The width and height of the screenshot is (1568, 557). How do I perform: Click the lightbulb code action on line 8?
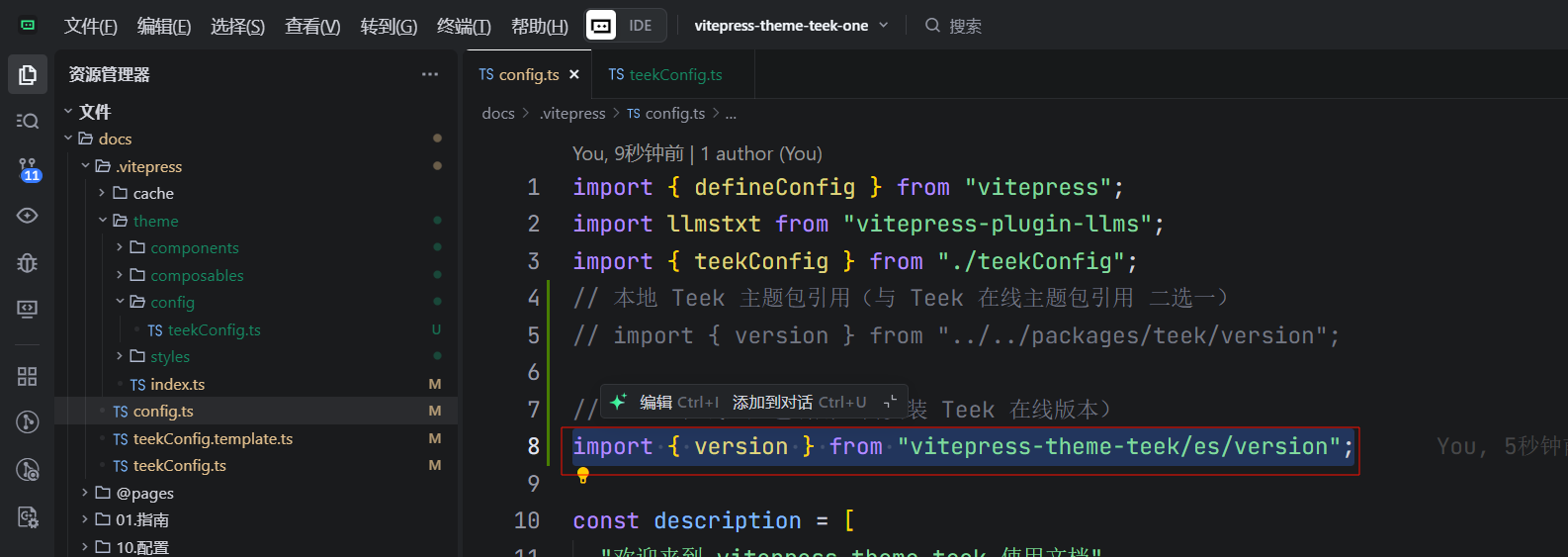tap(583, 476)
